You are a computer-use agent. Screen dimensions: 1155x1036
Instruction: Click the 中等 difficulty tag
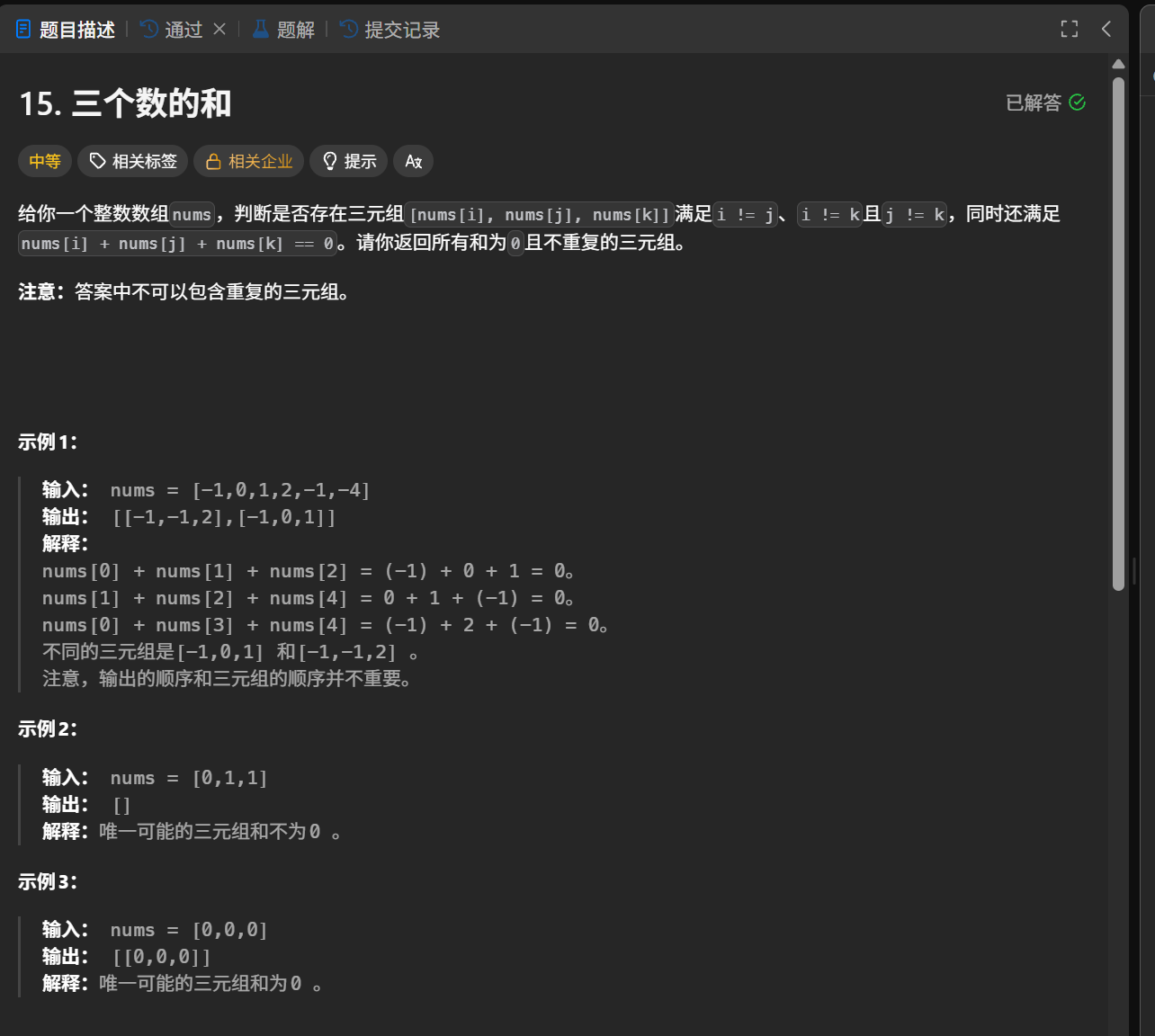pyautogui.click(x=45, y=161)
